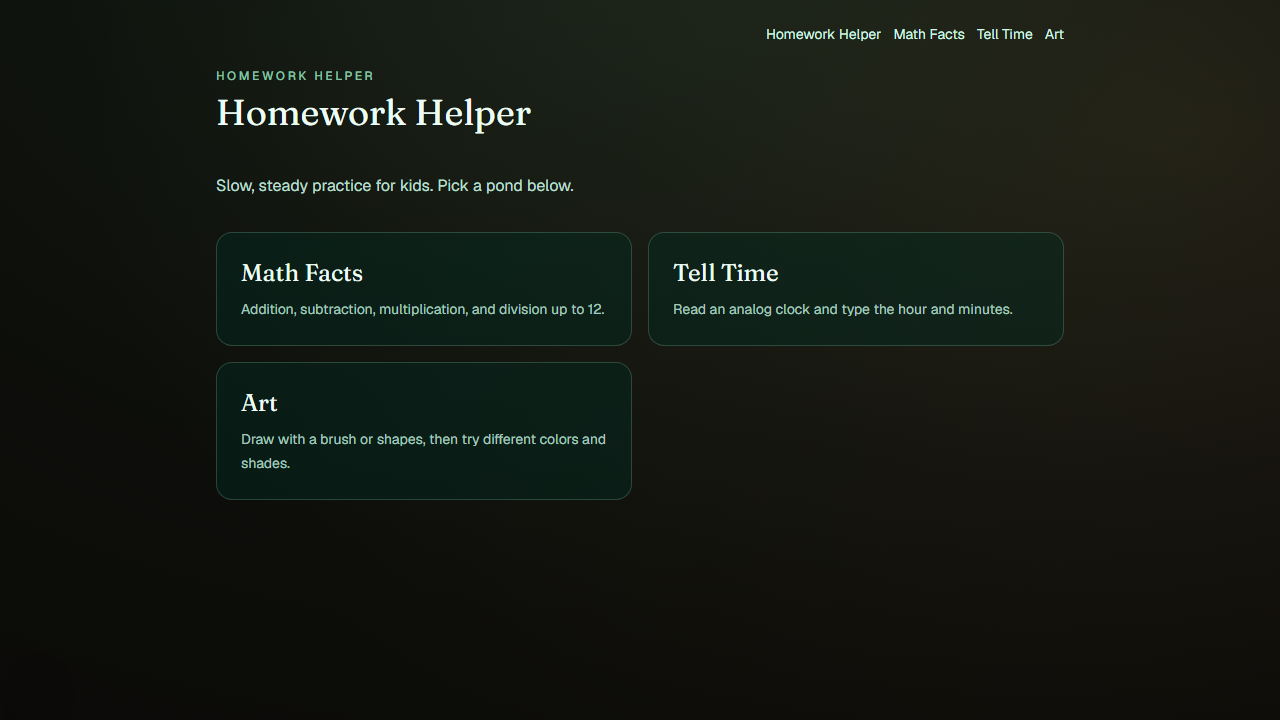
Task: Click the large "Homework Helper" page heading
Action: pos(373,113)
